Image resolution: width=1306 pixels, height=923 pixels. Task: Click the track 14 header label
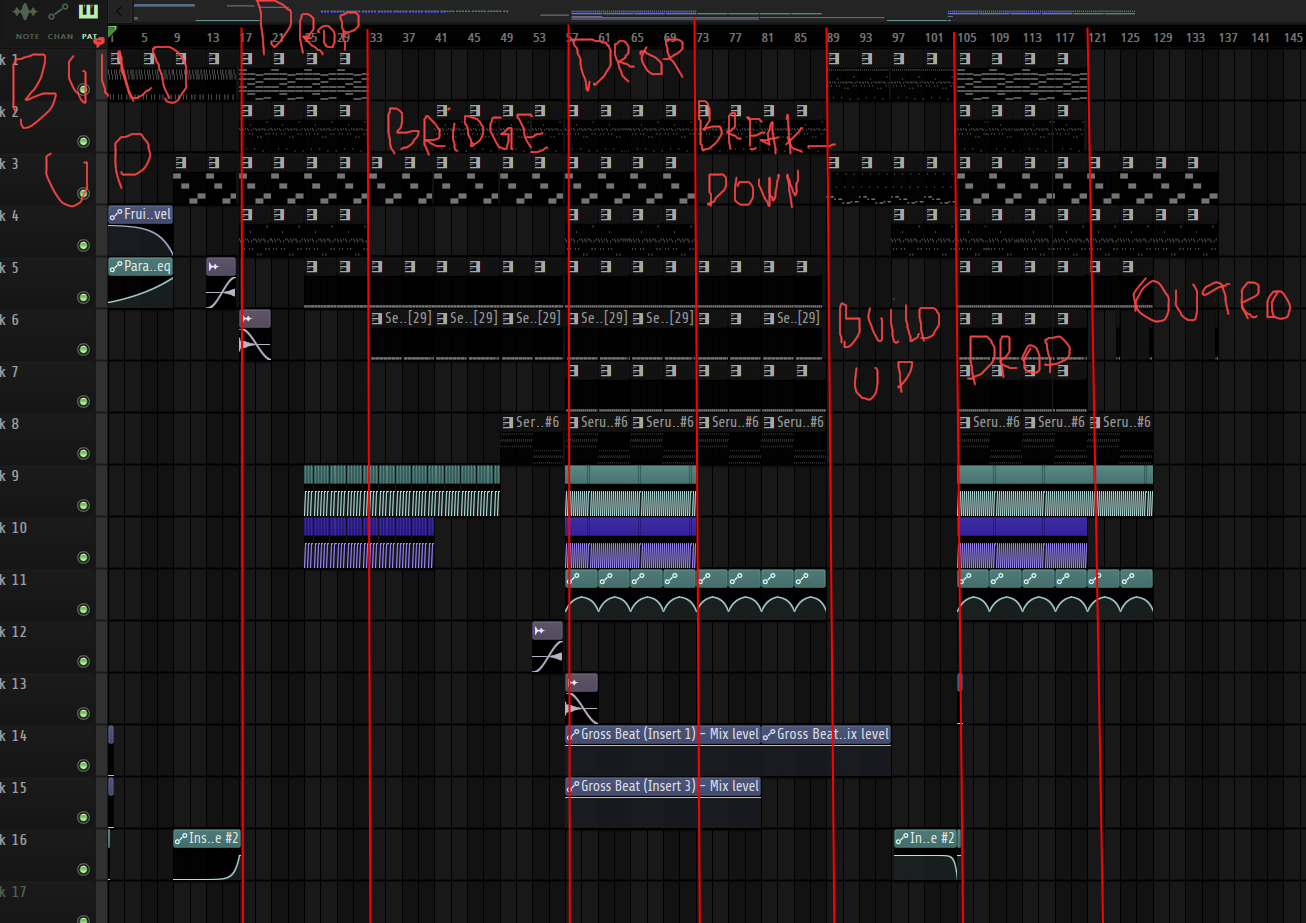pos(20,736)
